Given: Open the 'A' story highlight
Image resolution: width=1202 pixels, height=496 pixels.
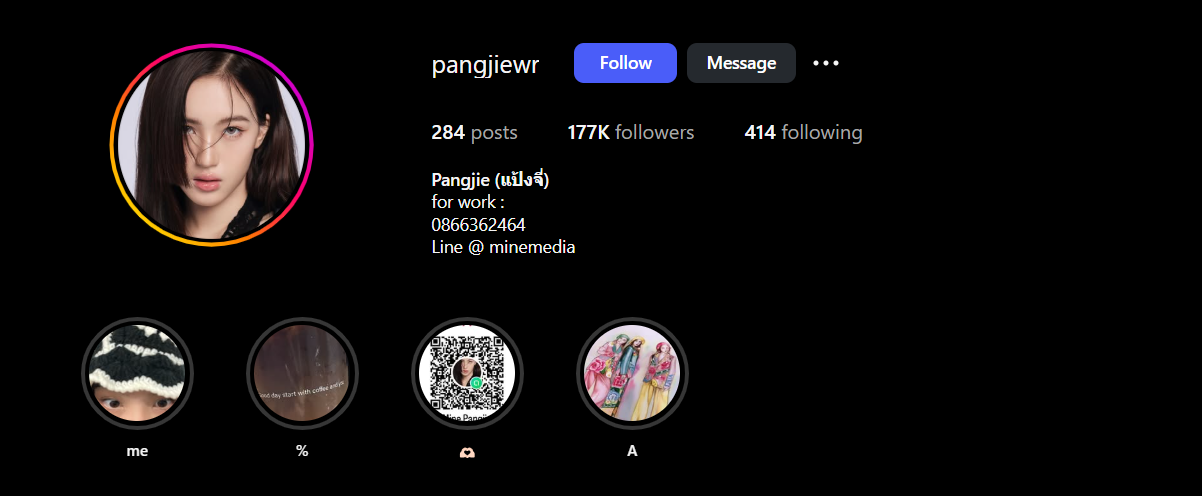Looking at the screenshot, I should pyautogui.click(x=632, y=374).
